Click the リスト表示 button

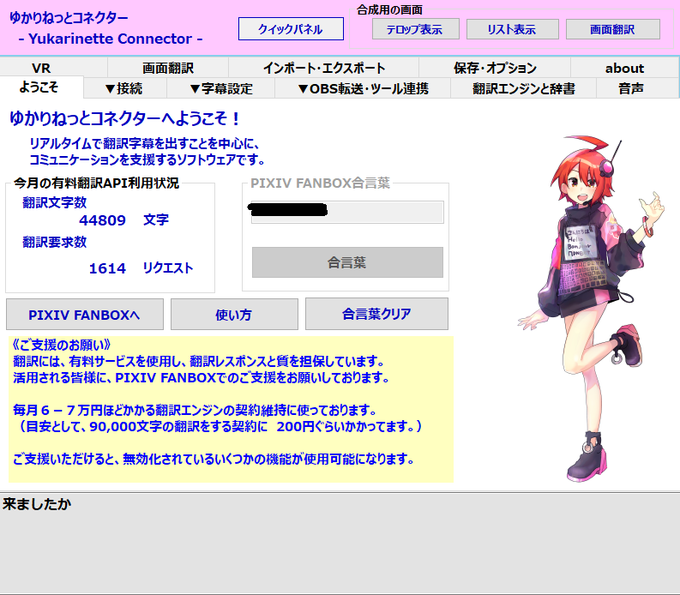point(512,29)
